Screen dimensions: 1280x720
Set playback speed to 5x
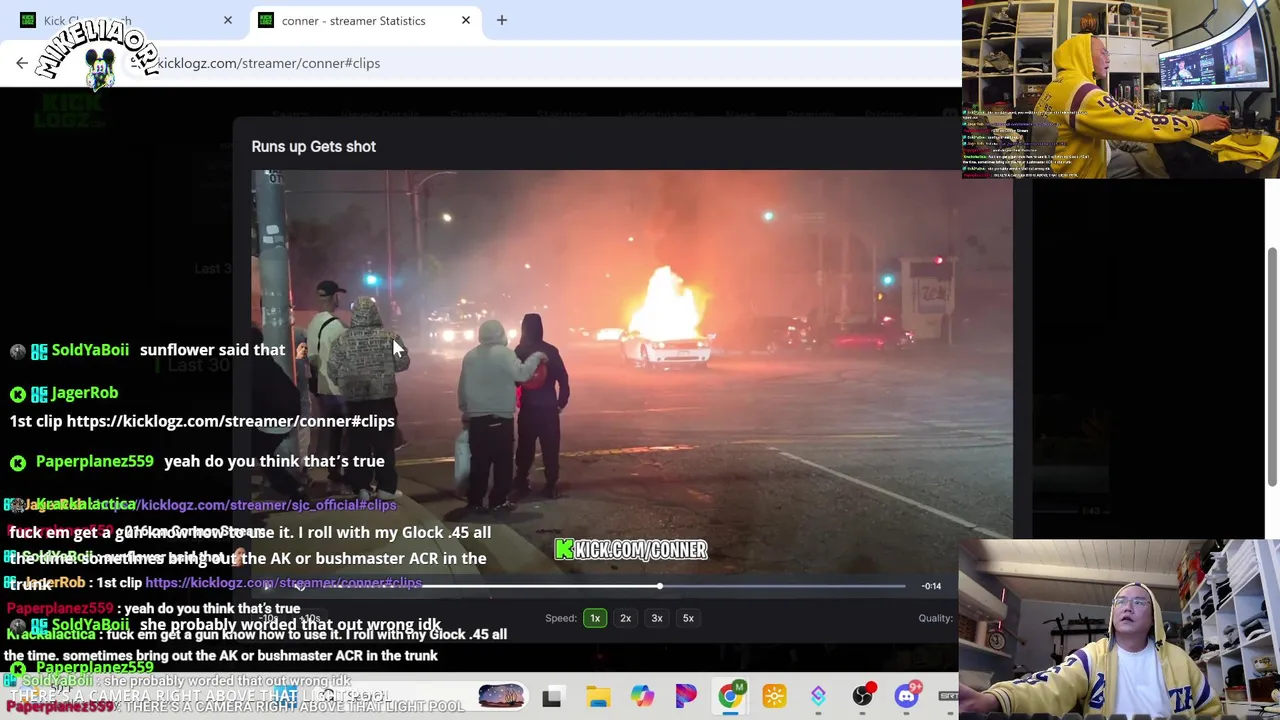[688, 618]
